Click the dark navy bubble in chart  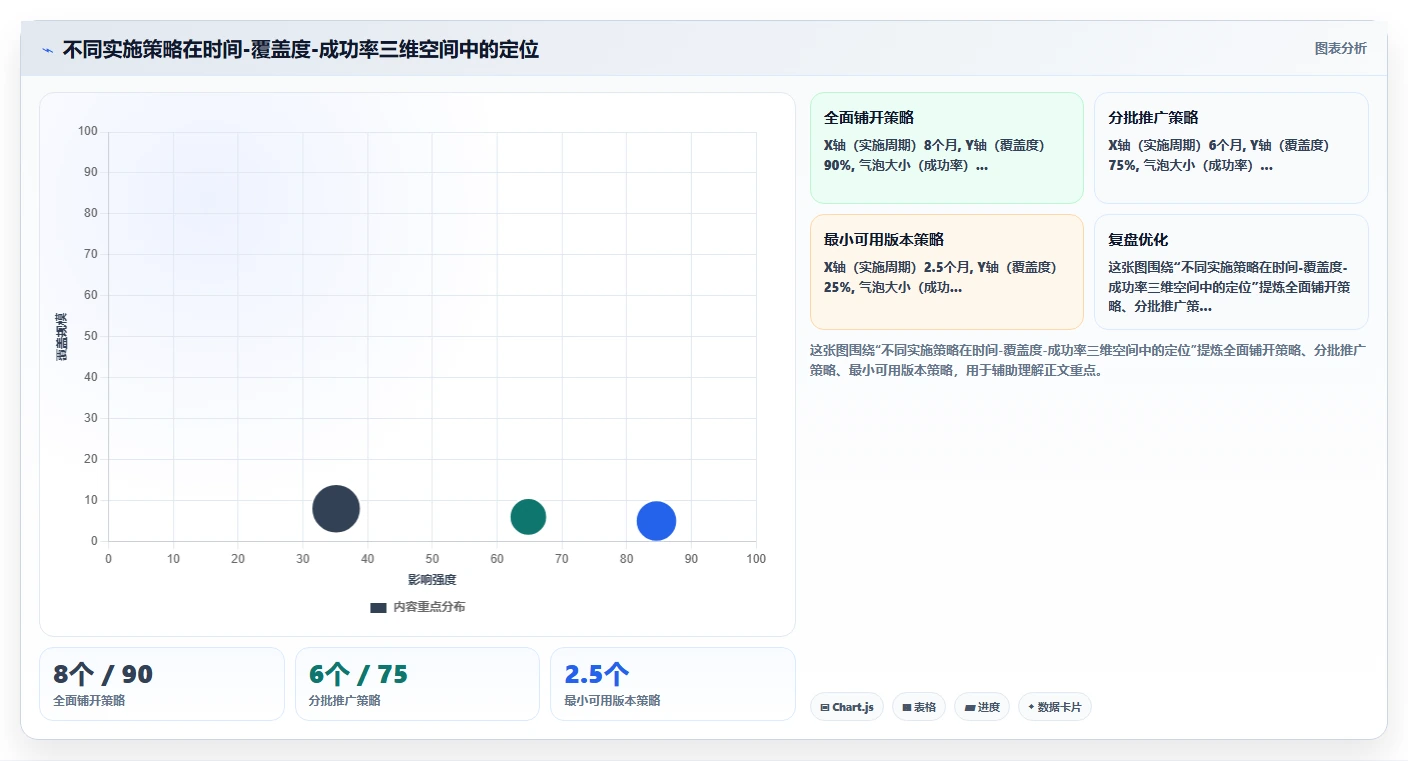pos(336,508)
